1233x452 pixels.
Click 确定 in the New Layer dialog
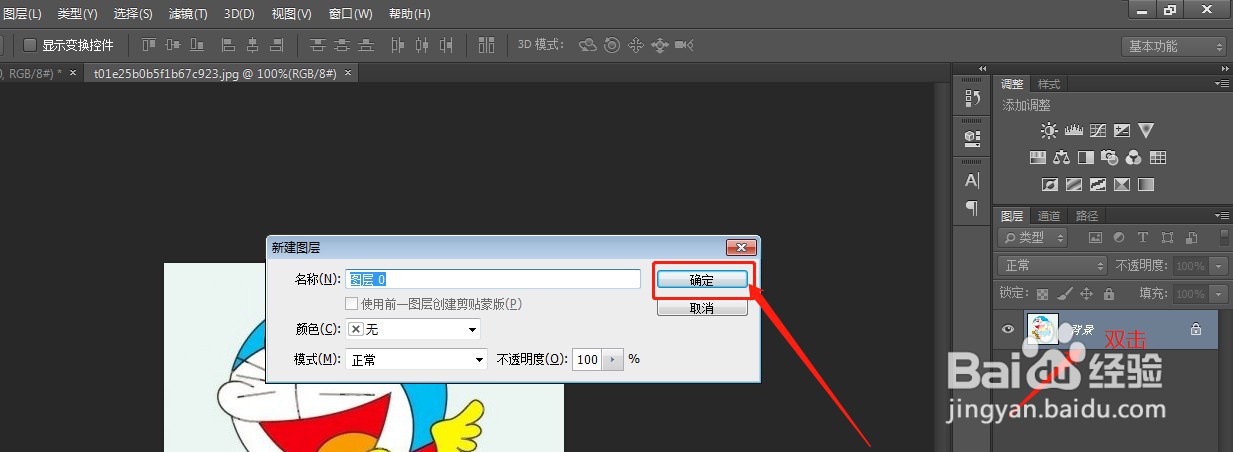coord(702,281)
